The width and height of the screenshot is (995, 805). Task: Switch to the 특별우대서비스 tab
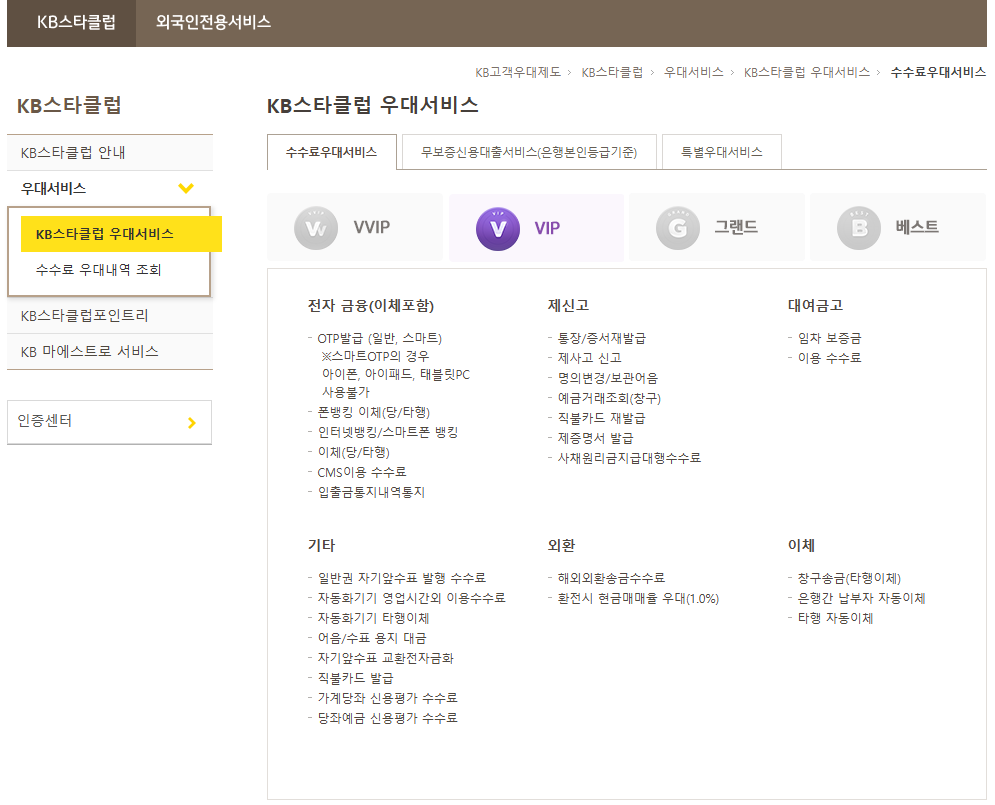click(x=722, y=152)
